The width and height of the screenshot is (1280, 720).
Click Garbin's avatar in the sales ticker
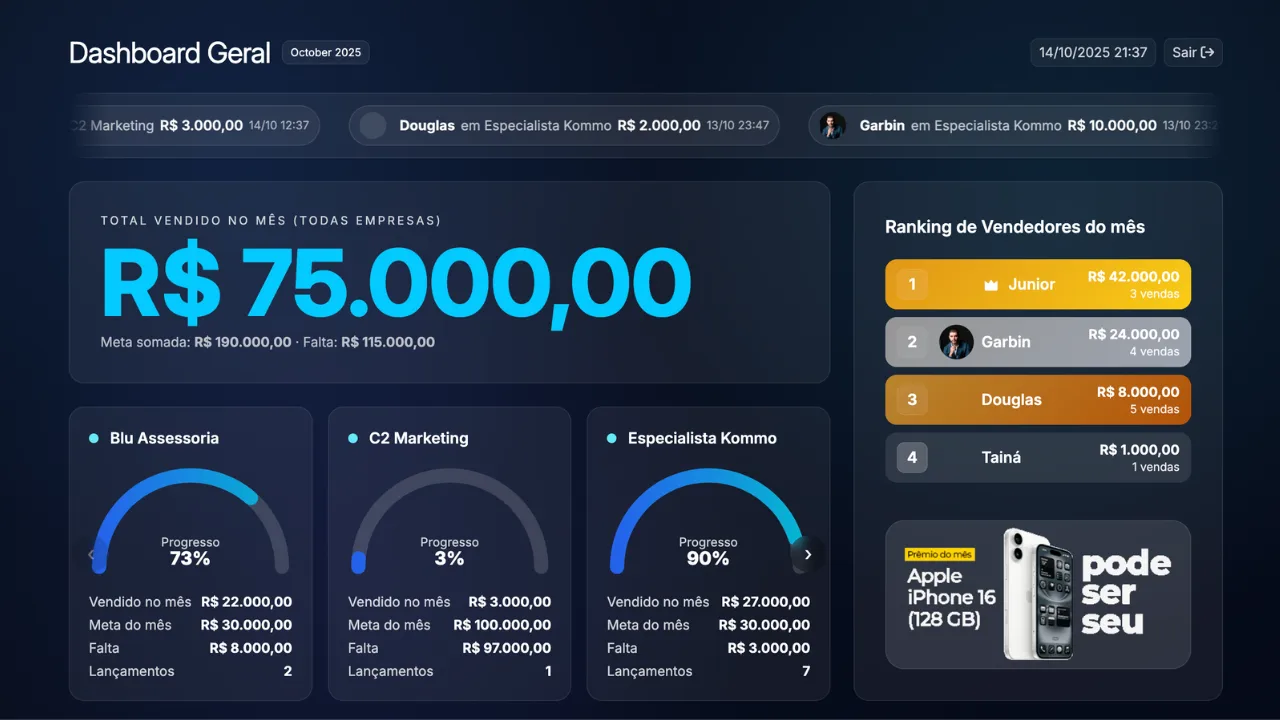pos(832,126)
